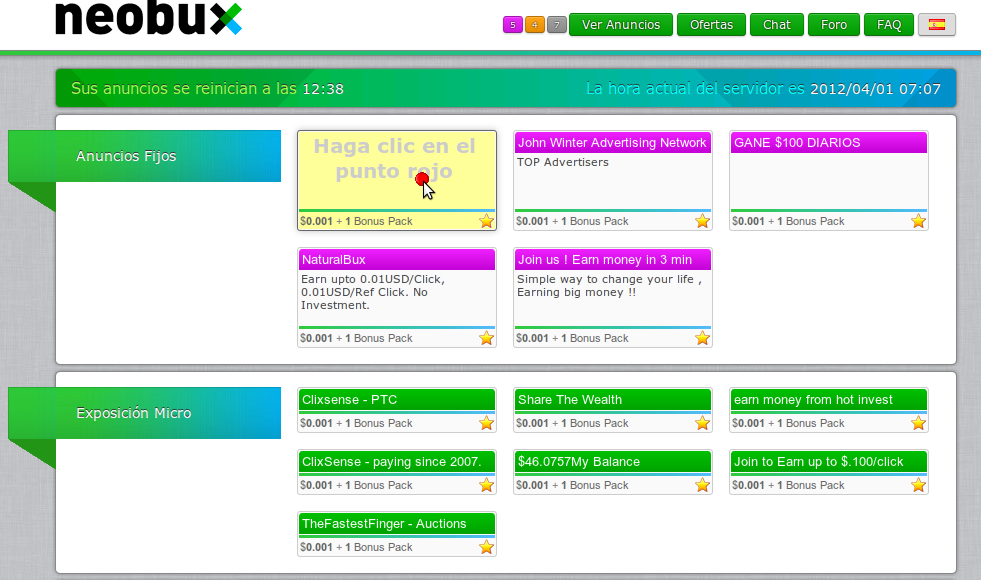Click star on NaturalBux ad
The height and width of the screenshot is (580, 981).
pyautogui.click(x=486, y=338)
